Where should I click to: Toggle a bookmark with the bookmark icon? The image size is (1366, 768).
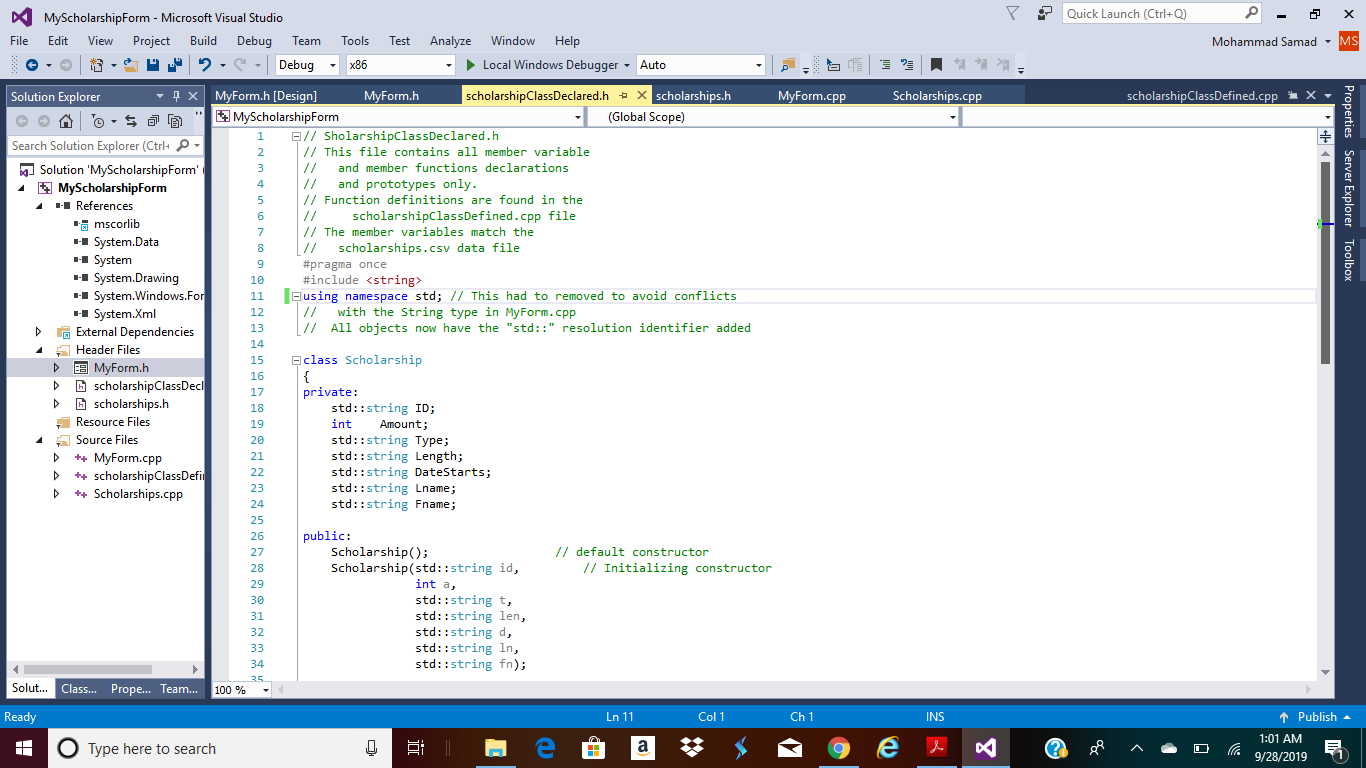pyautogui.click(x=936, y=65)
